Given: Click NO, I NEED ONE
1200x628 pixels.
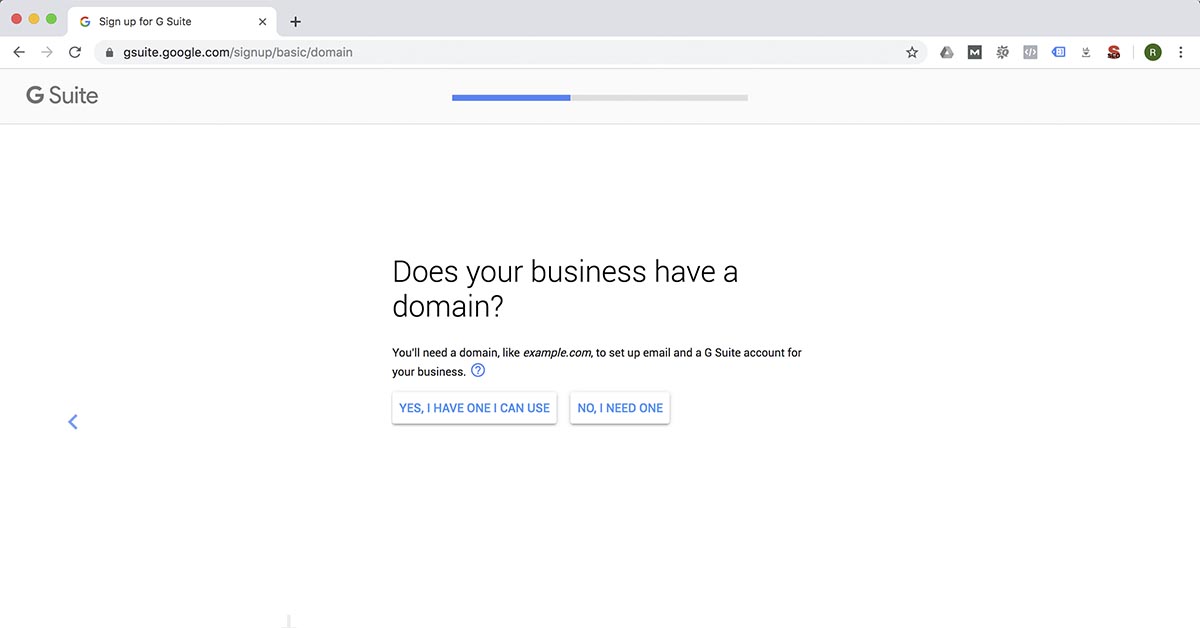Looking at the screenshot, I should 619,408.
